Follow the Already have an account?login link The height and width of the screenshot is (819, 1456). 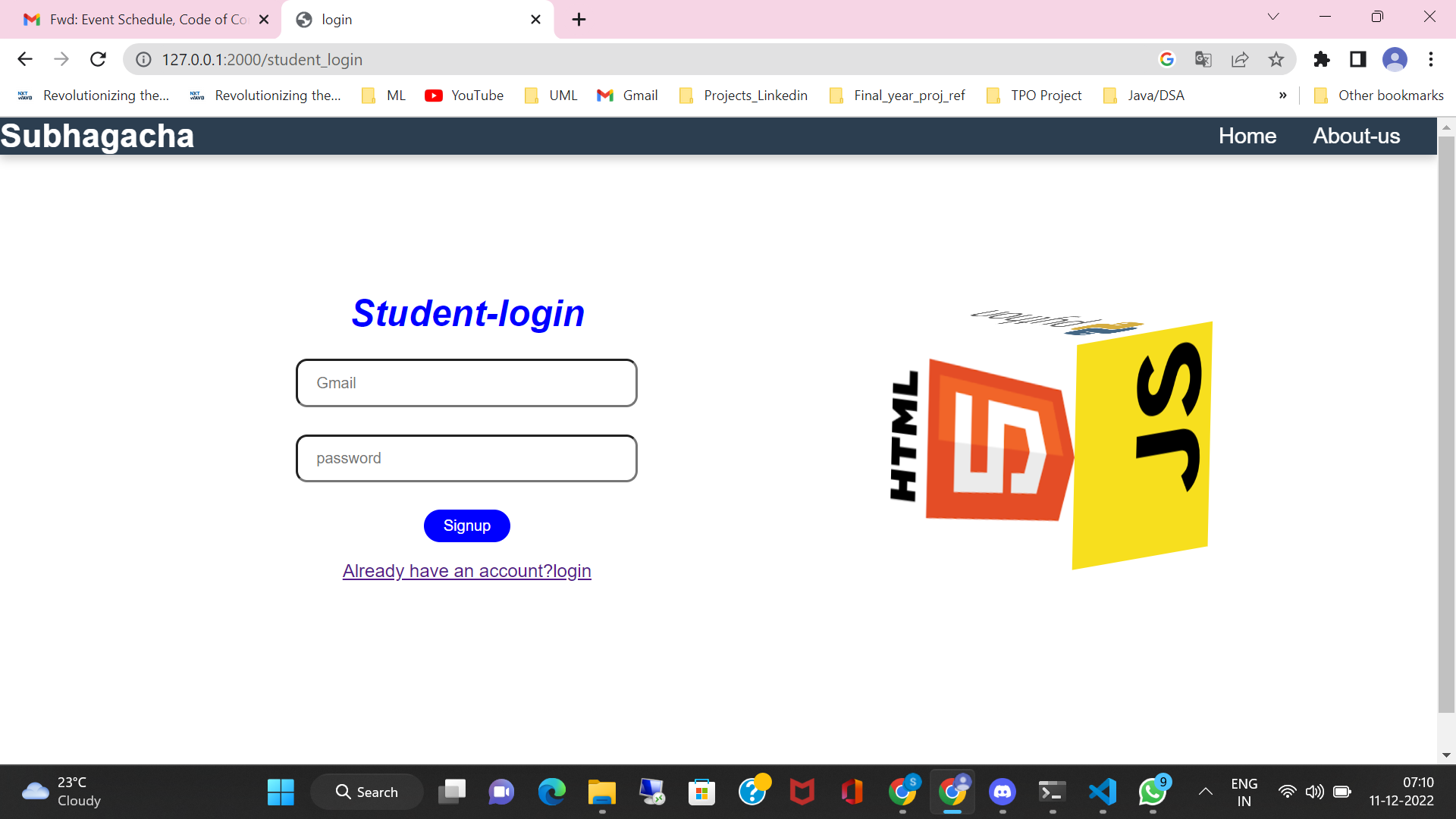pos(466,571)
